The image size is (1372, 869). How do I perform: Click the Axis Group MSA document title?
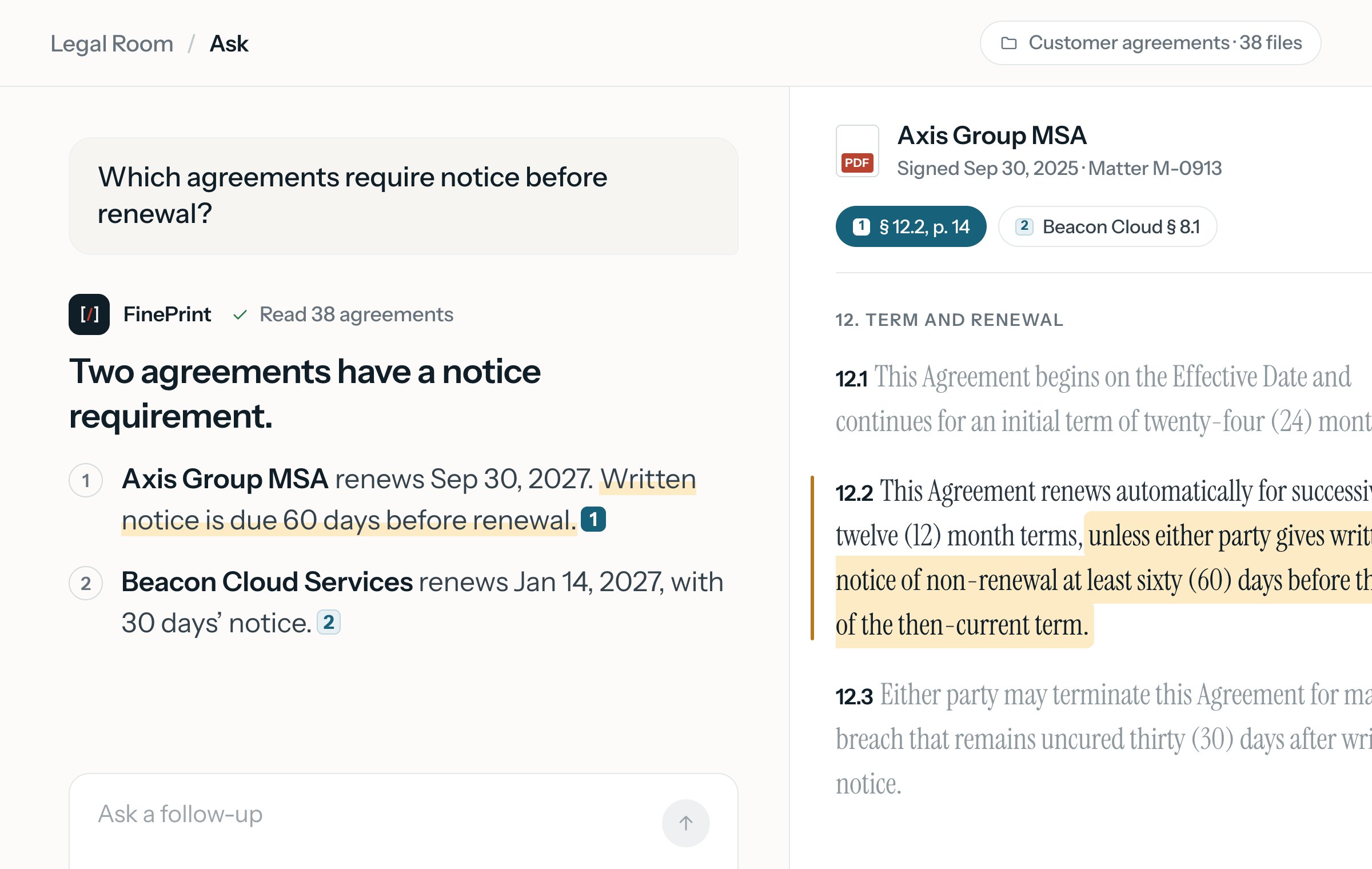point(991,135)
